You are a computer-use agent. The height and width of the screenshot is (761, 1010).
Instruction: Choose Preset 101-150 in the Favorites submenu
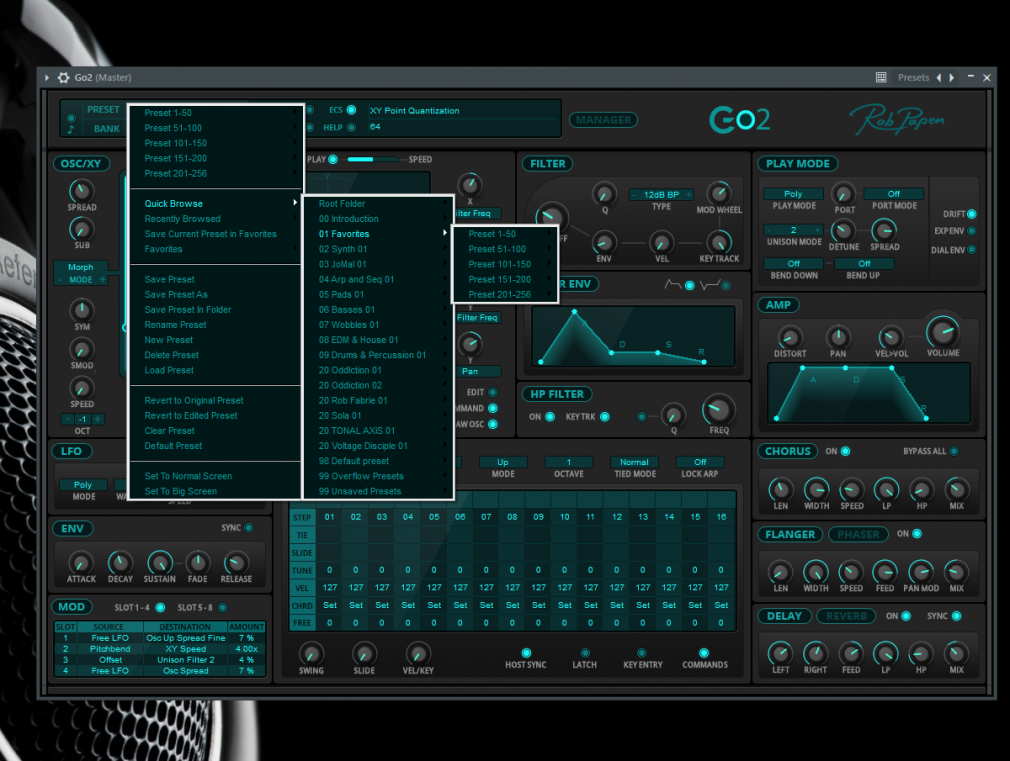click(506, 264)
